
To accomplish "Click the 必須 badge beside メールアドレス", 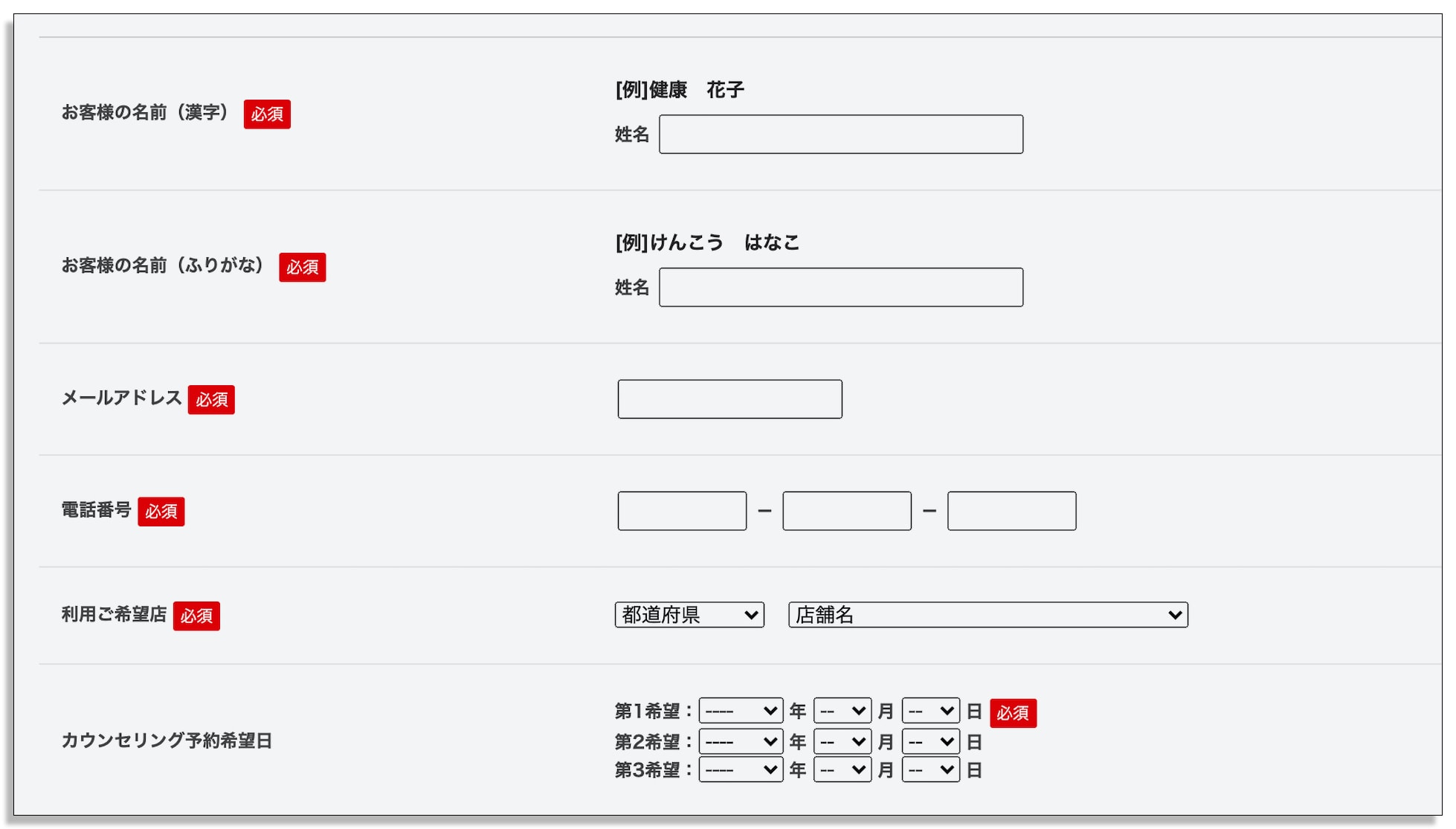I will tap(211, 400).
